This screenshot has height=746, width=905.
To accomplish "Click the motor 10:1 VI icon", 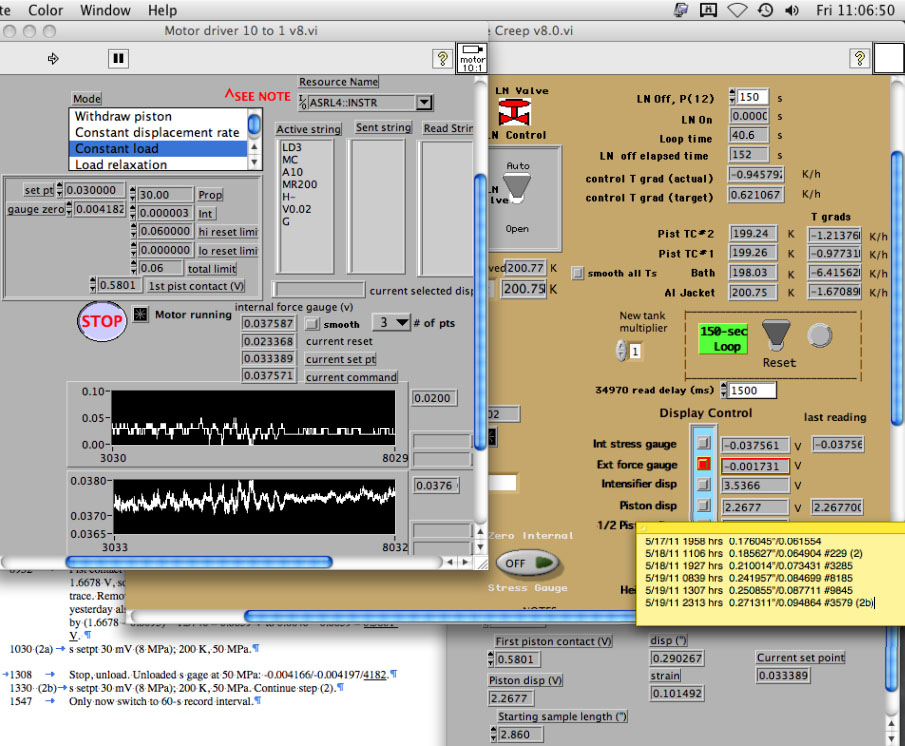I will (472, 58).
